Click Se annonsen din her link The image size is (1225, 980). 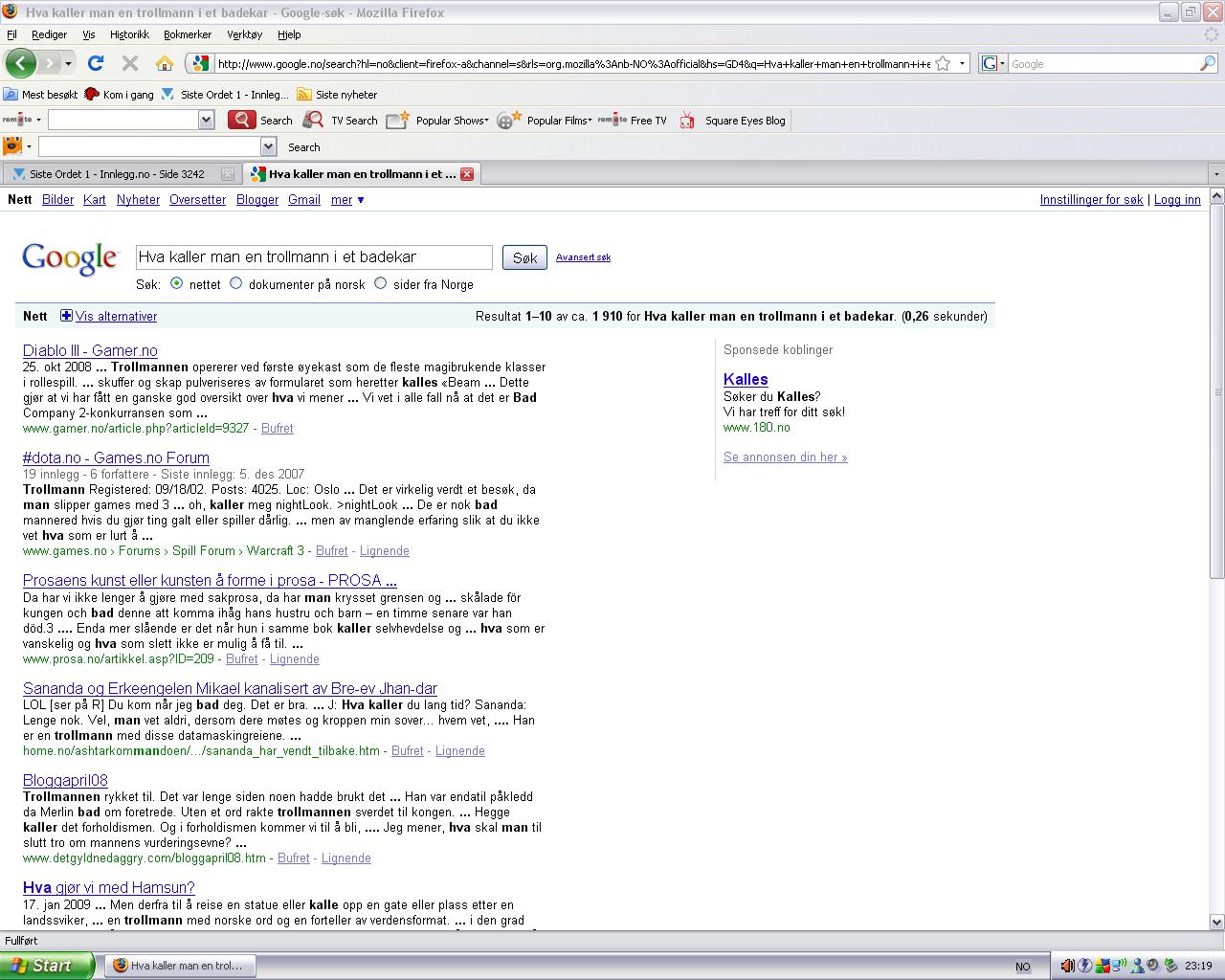point(785,457)
